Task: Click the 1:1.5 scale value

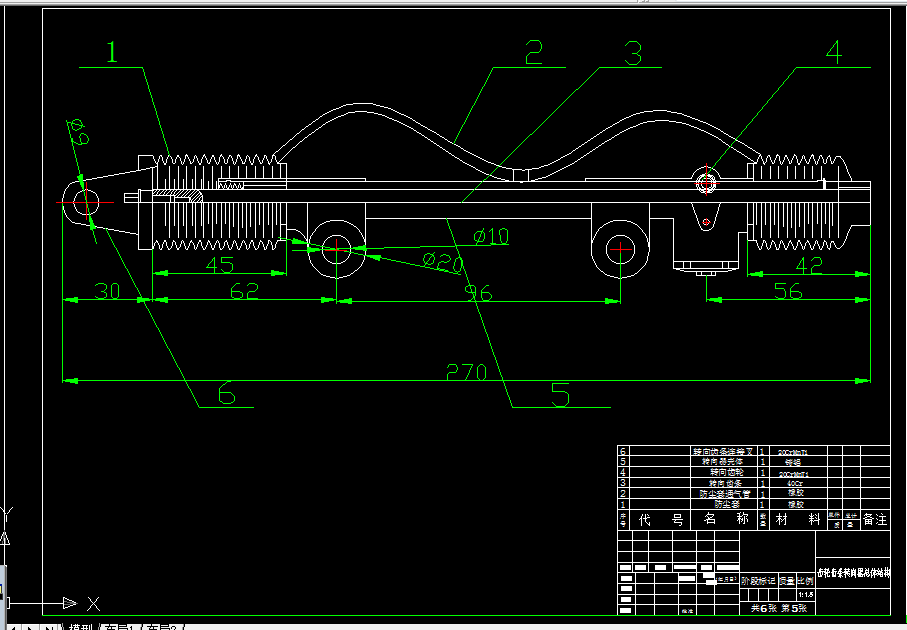Action: click(806, 595)
